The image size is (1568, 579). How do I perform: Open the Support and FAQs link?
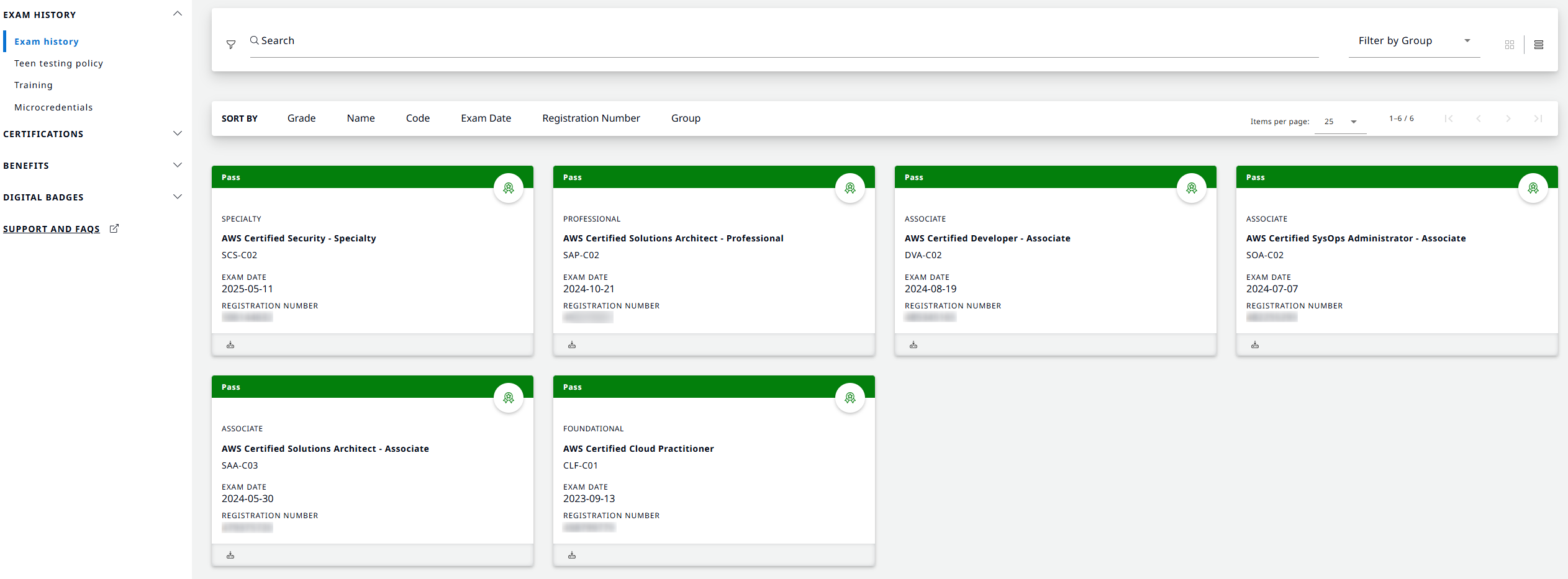coord(52,229)
